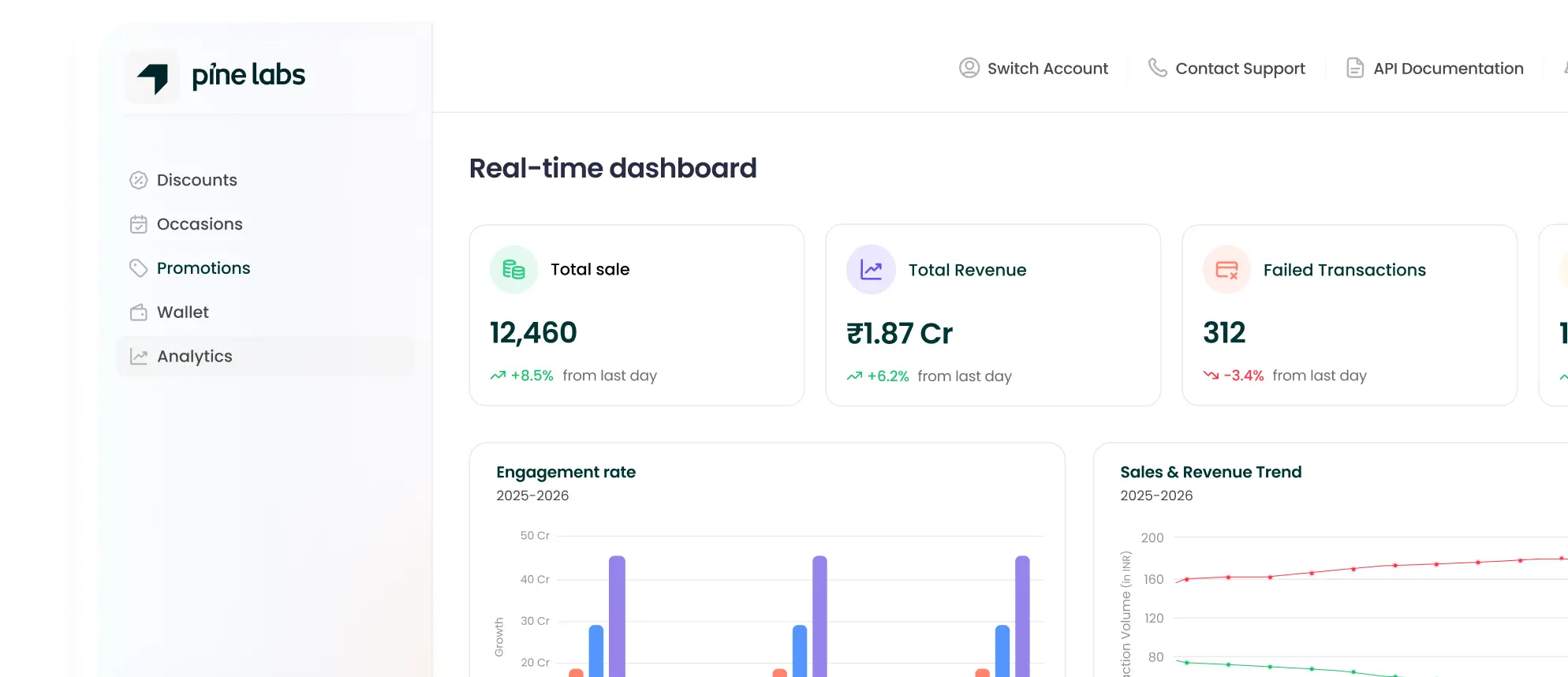The height and width of the screenshot is (677, 1568).
Task: Click the Total Revenue label
Action: pos(967,270)
